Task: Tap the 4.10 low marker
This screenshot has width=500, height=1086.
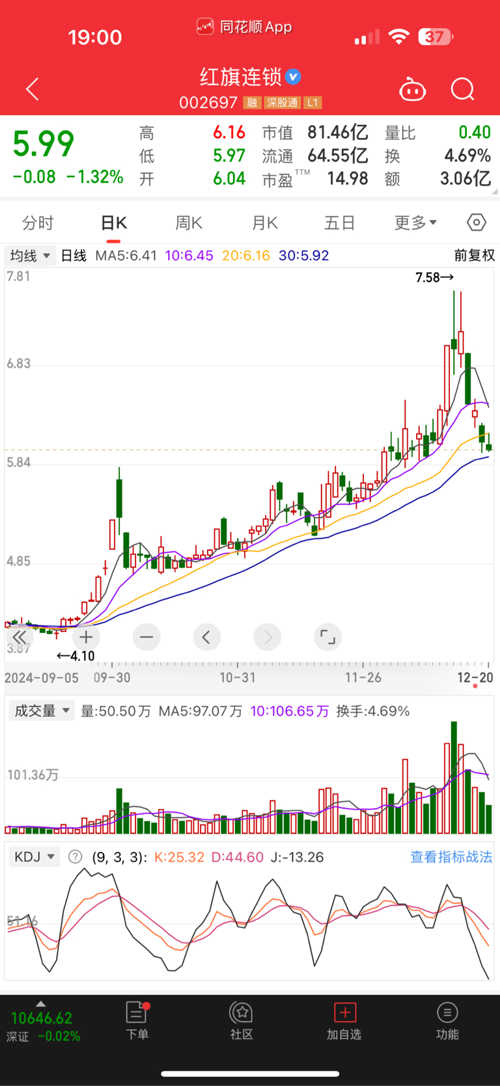Action: click(75, 656)
